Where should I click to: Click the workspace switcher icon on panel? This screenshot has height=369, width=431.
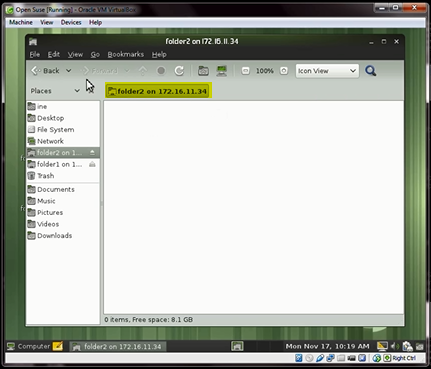click(237, 347)
